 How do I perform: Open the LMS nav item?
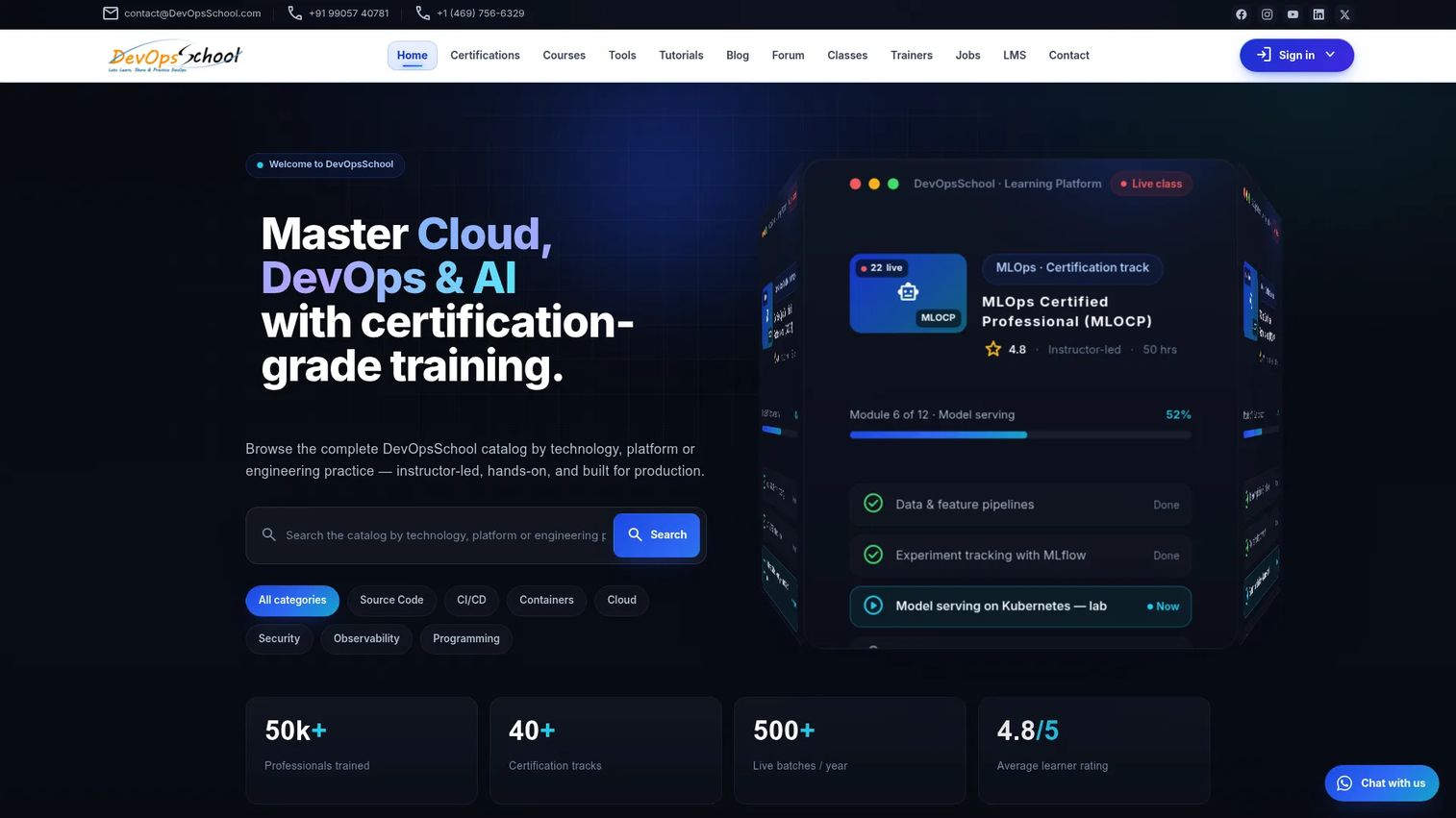1015,56
